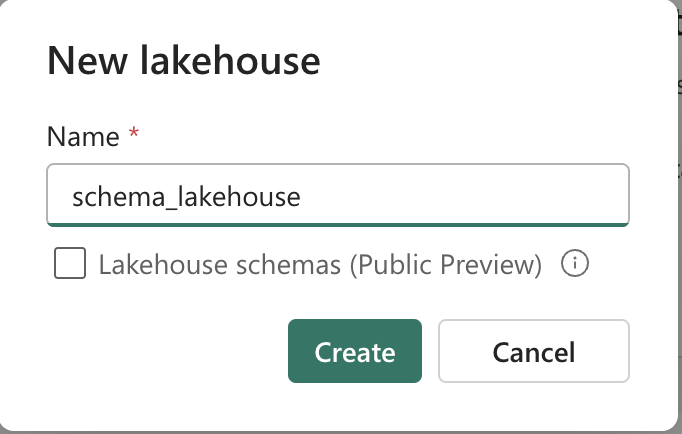The height and width of the screenshot is (434, 682).
Task: Click the white Cancel button
Action: [x=533, y=351]
